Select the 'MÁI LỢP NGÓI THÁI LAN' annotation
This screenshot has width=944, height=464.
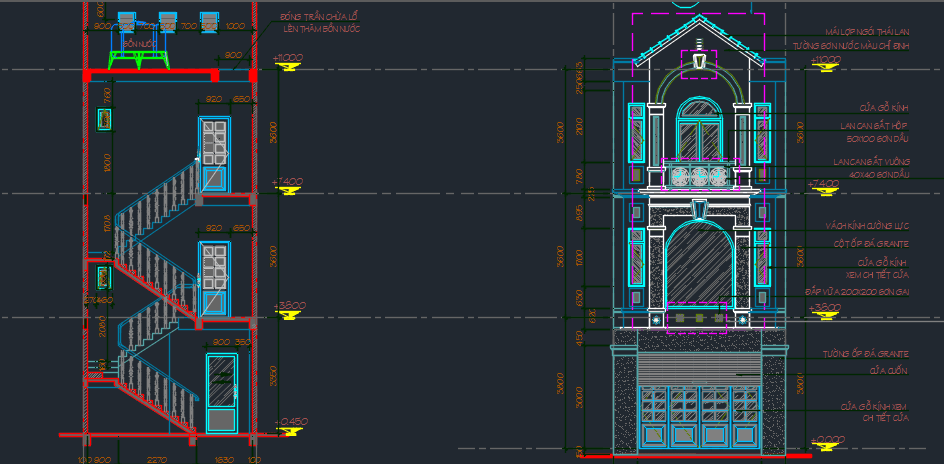point(866,32)
